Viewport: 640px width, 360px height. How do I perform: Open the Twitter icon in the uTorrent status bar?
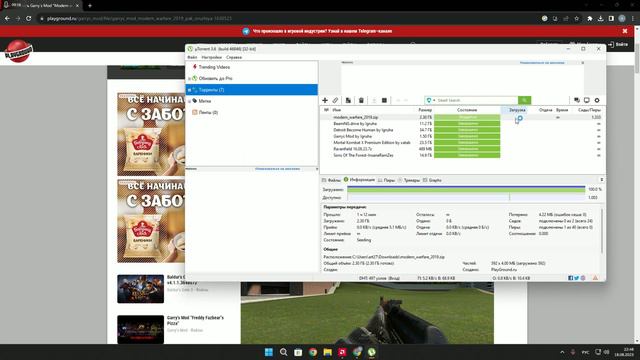(577, 278)
